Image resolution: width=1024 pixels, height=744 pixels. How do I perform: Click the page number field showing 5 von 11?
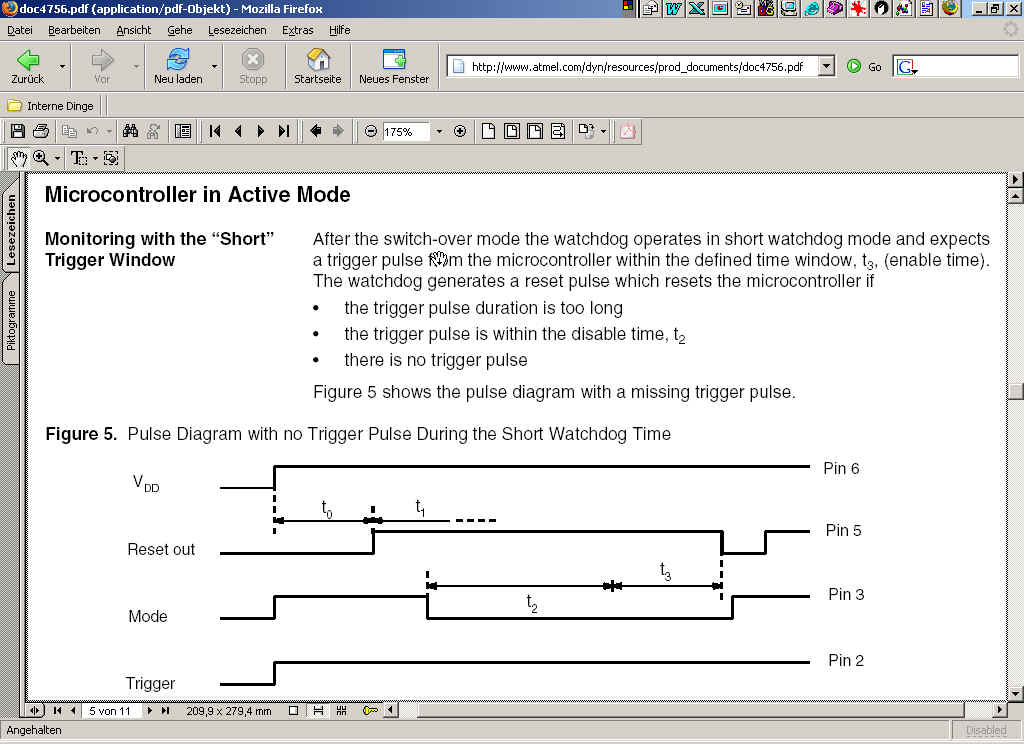[110, 711]
